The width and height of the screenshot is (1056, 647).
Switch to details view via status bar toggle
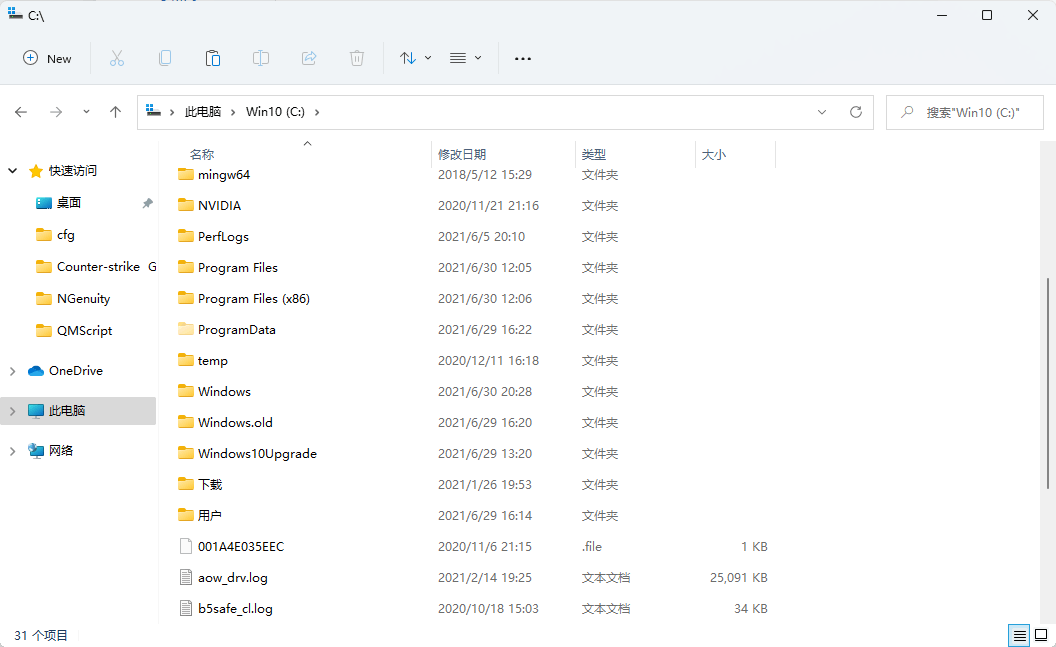pos(1018,635)
